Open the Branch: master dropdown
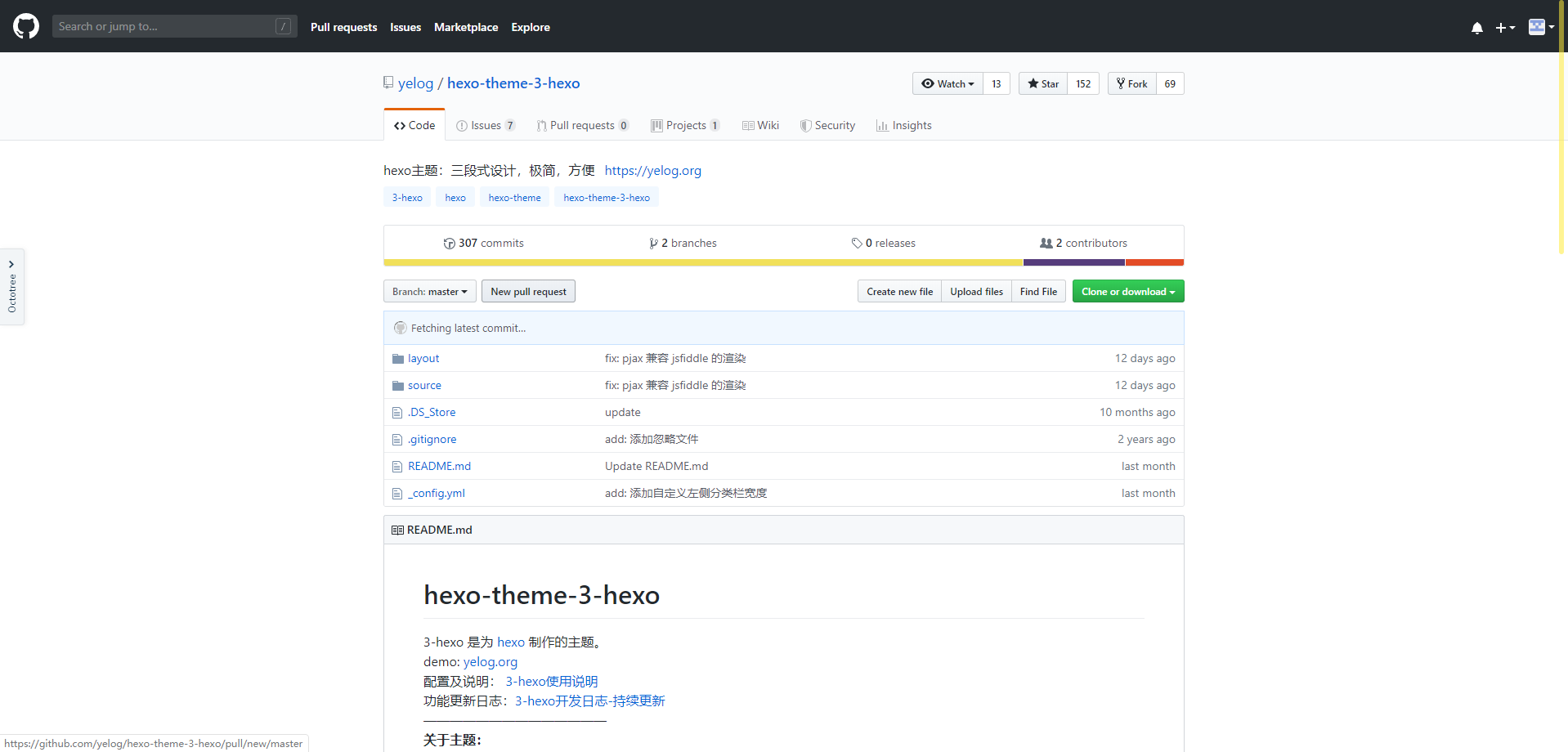 click(430, 292)
